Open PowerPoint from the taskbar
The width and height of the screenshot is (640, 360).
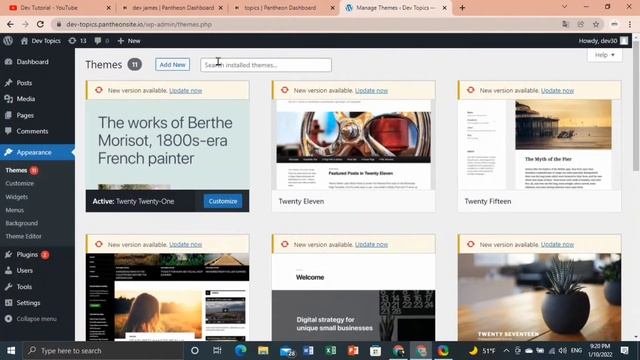[353, 351]
